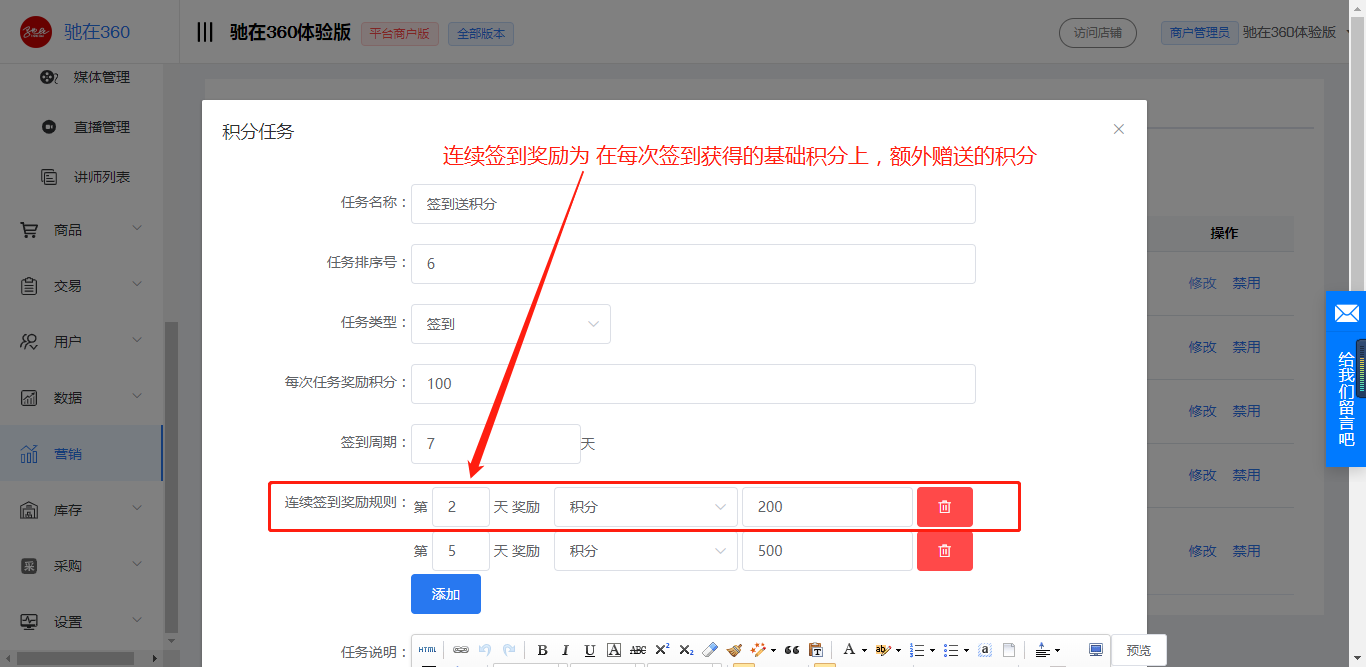Apply superscript formatting in editor
1366x667 pixels.
(662, 650)
